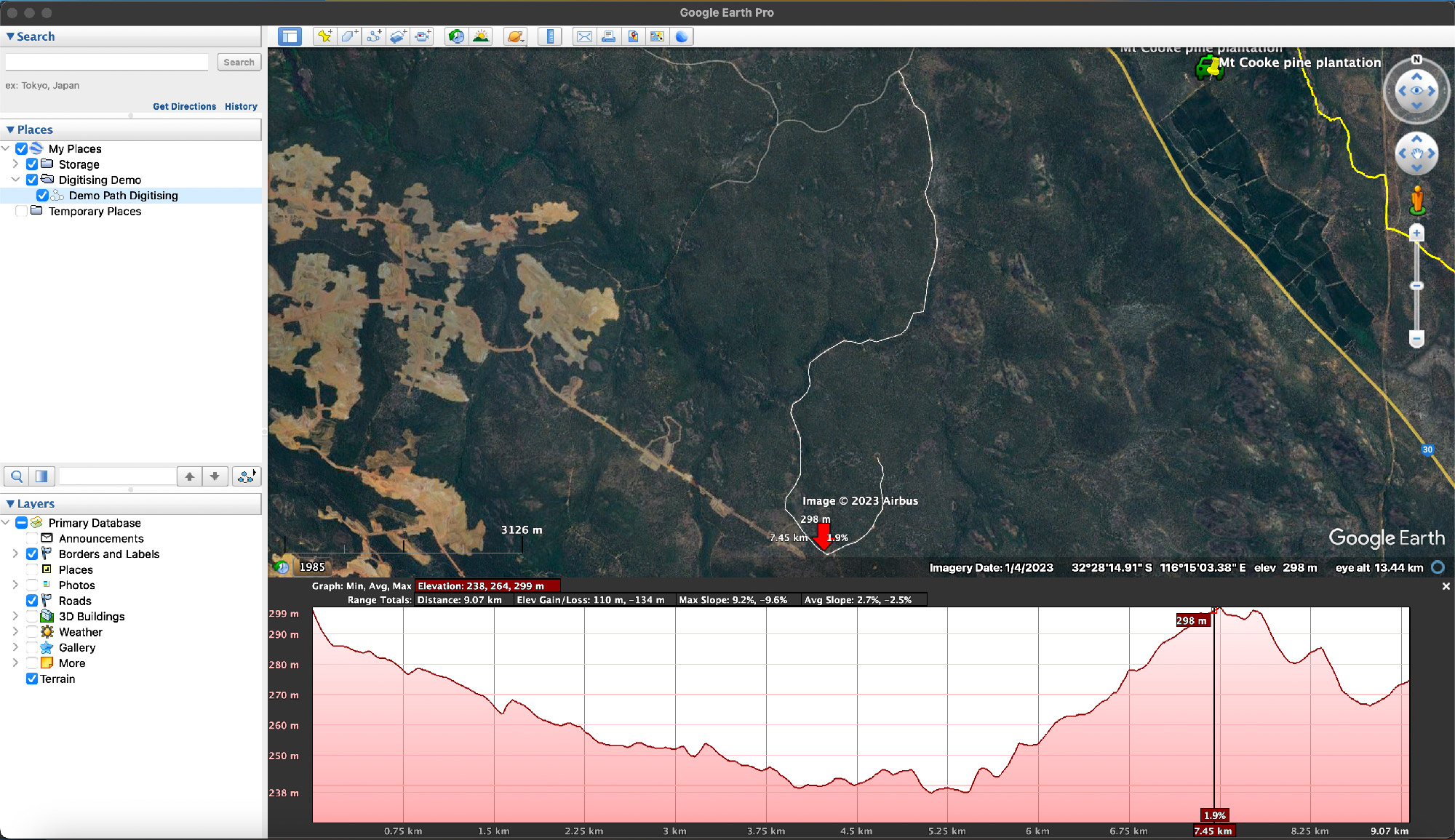Image resolution: width=1455 pixels, height=840 pixels.
Task: Toggle the Roads layer checkbox
Action: [x=32, y=601]
